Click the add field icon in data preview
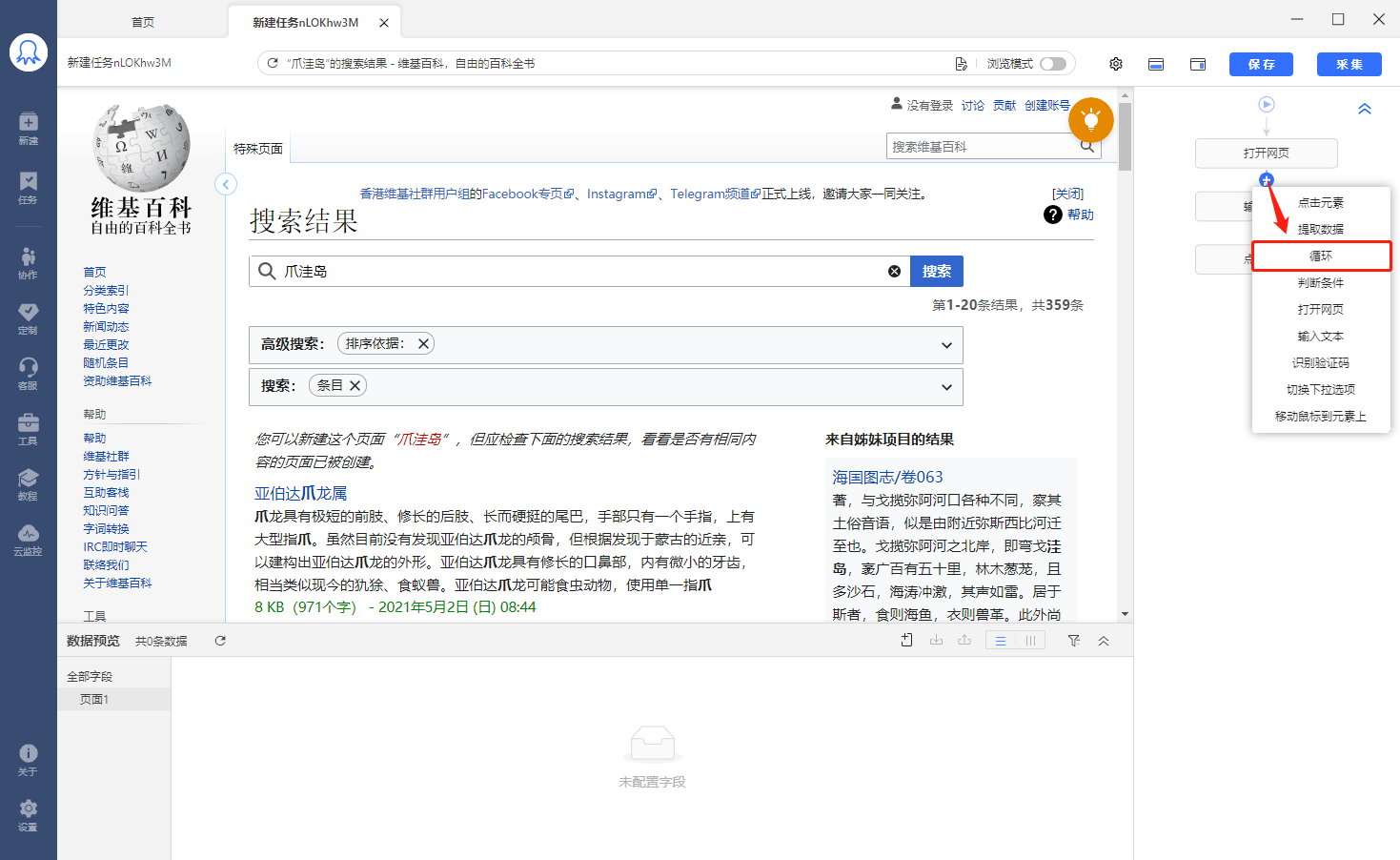1400x860 pixels. point(907,641)
